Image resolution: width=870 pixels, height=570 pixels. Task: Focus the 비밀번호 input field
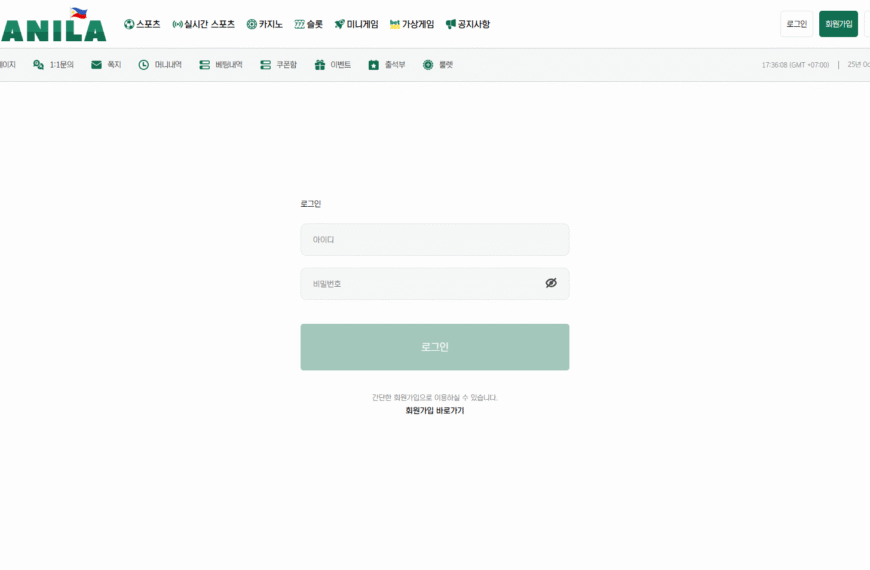435,284
